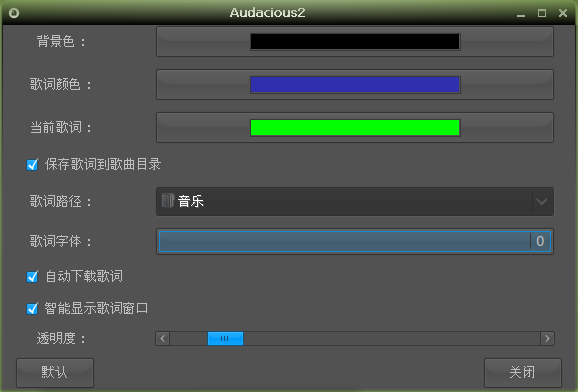Close the Audacious2 window

563,13
